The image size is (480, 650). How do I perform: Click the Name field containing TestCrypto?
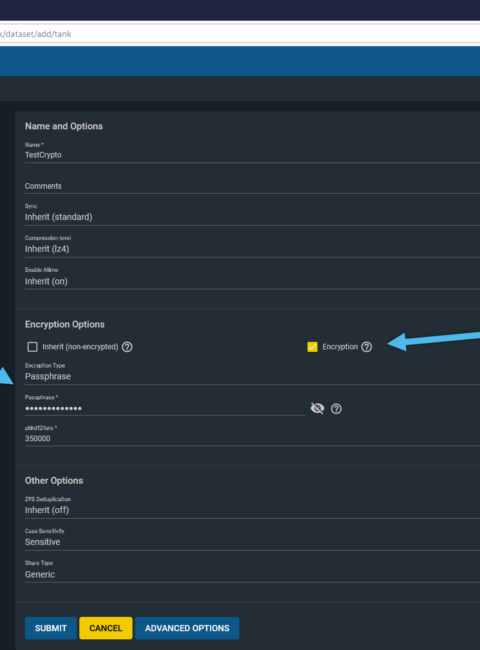pyautogui.click(x=252, y=155)
